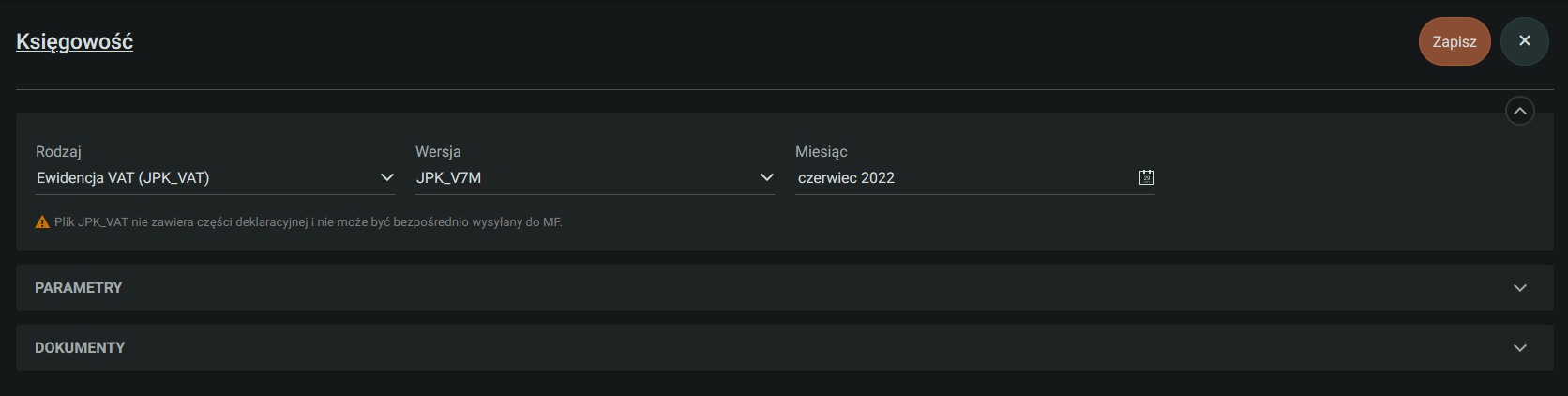Image resolution: width=1568 pixels, height=396 pixels.
Task: Open the calendar picker for Miesiąc
Action: [x=1146, y=177]
